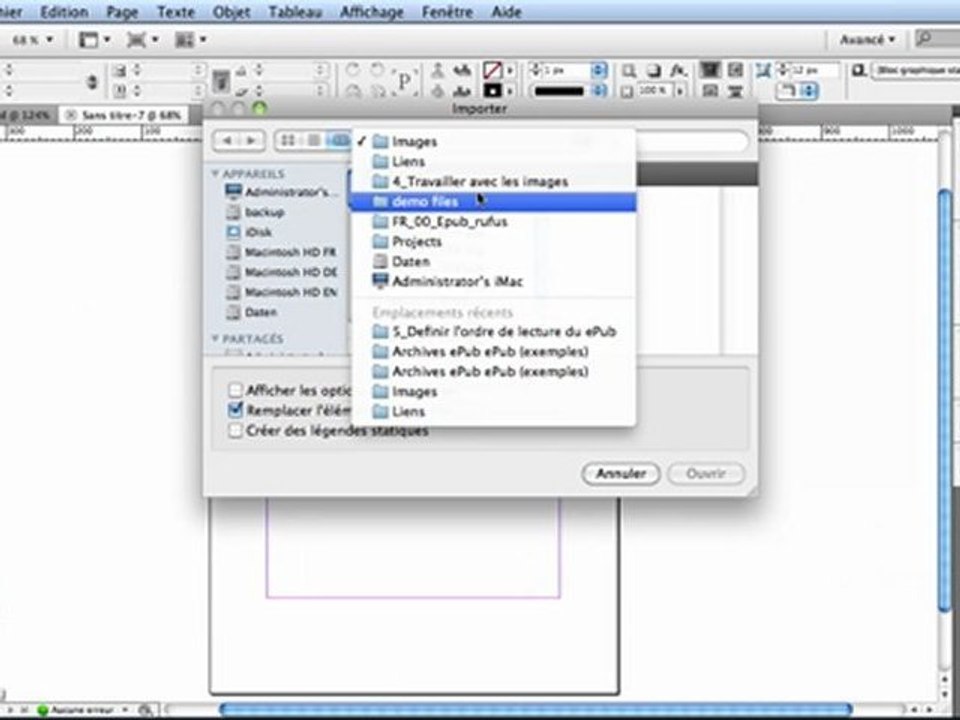Screen dimensions: 960x720
Task: Click the Bloc graphique object style field
Action: (x=916, y=70)
